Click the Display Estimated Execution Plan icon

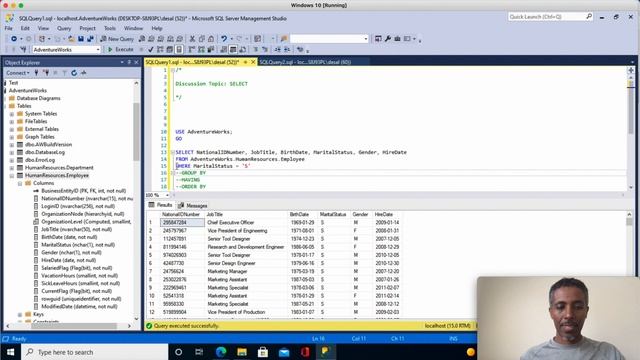coord(160,49)
